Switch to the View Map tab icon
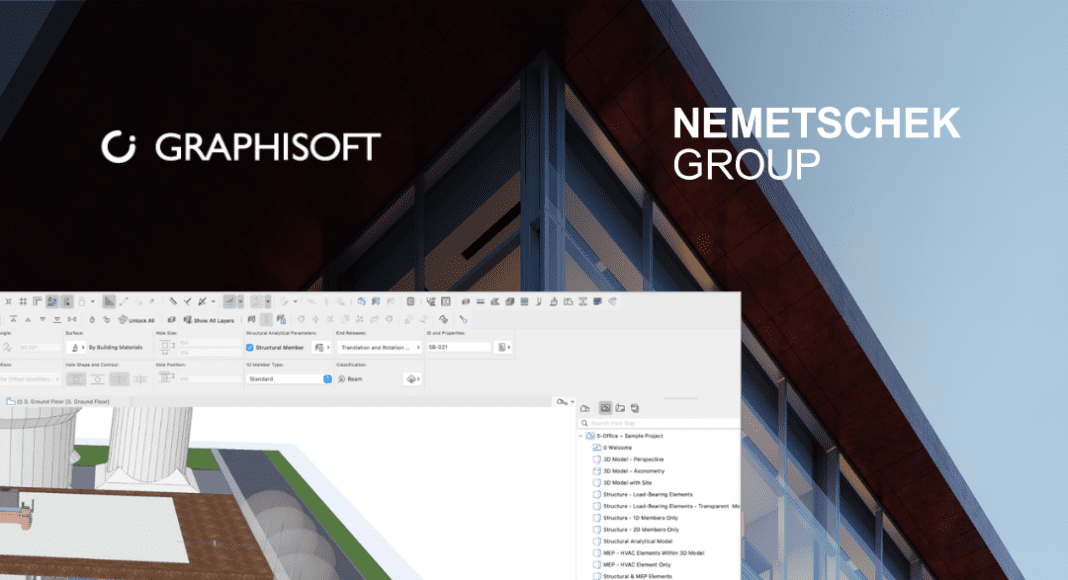Image resolution: width=1068 pixels, height=580 pixels. (604, 408)
